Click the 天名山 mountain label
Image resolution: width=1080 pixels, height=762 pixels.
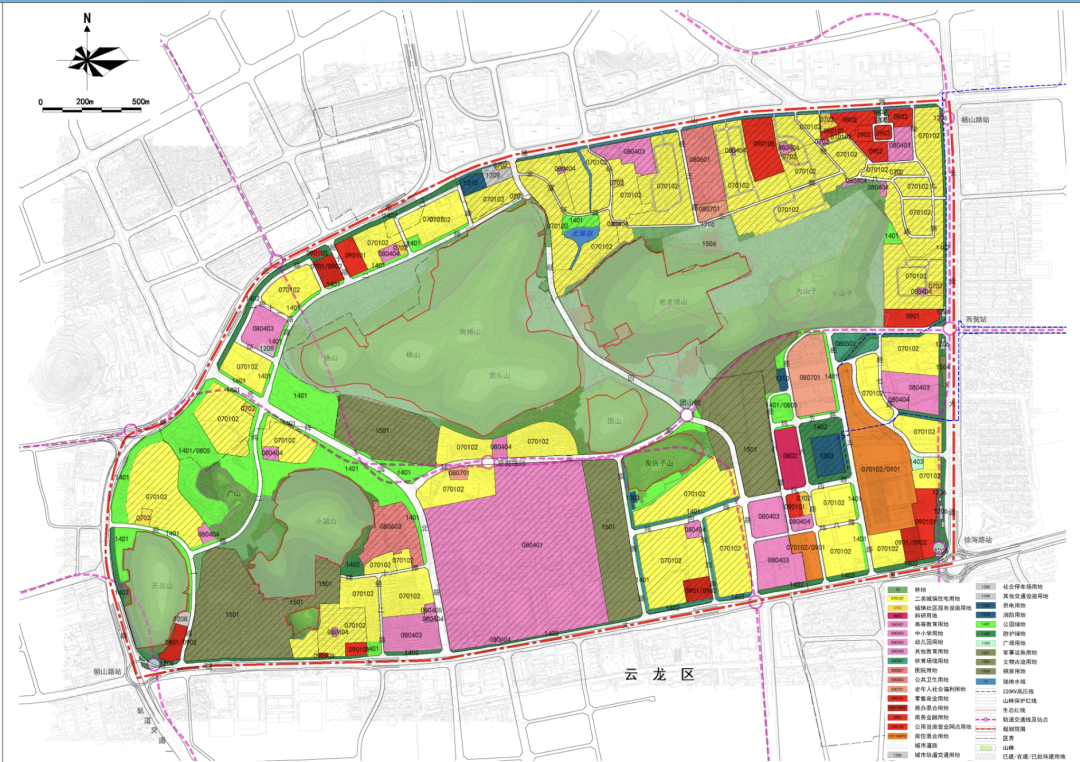click(x=161, y=586)
